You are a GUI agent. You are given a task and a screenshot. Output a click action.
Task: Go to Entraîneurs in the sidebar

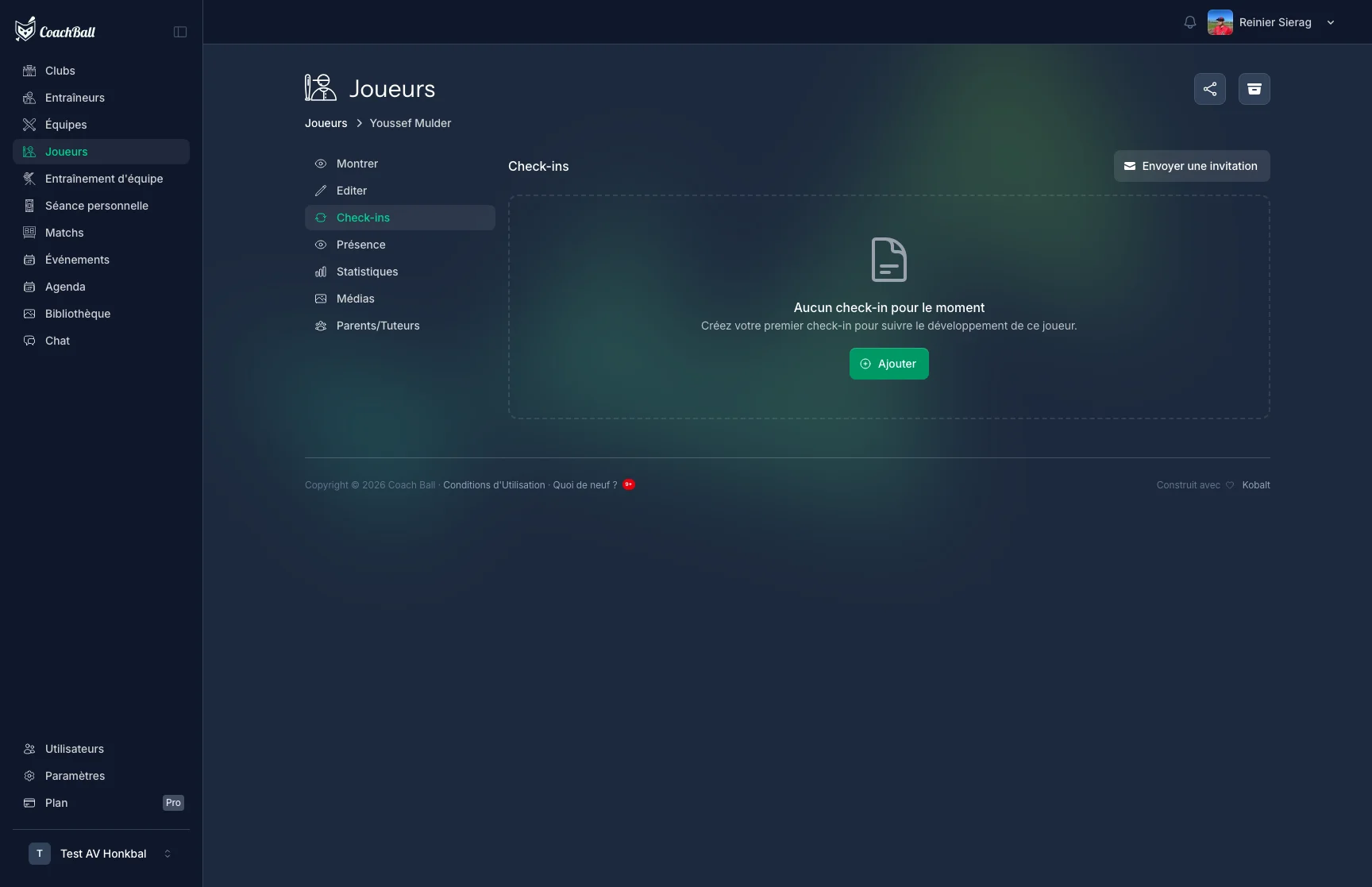[101, 98]
